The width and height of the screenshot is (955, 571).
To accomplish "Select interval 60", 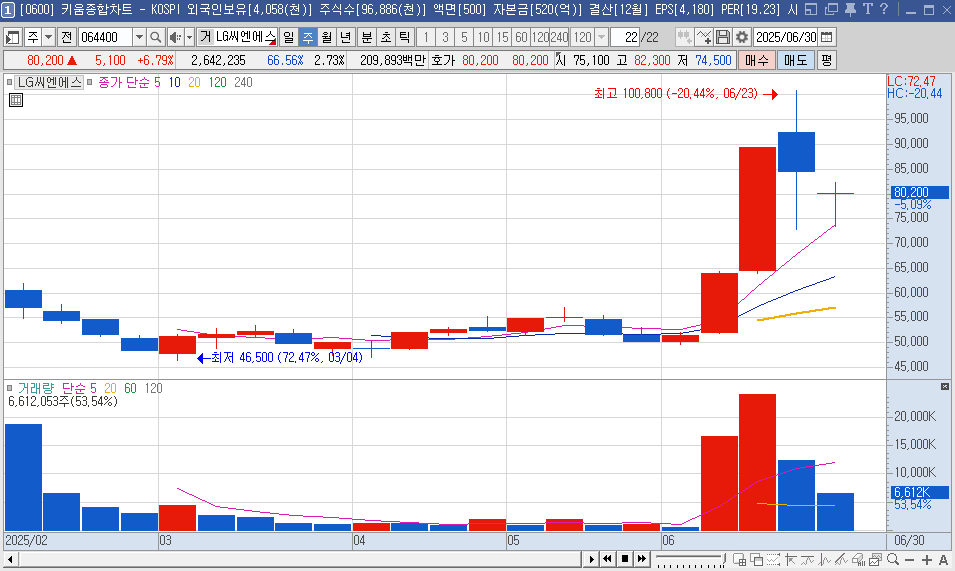I will [x=521, y=37].
